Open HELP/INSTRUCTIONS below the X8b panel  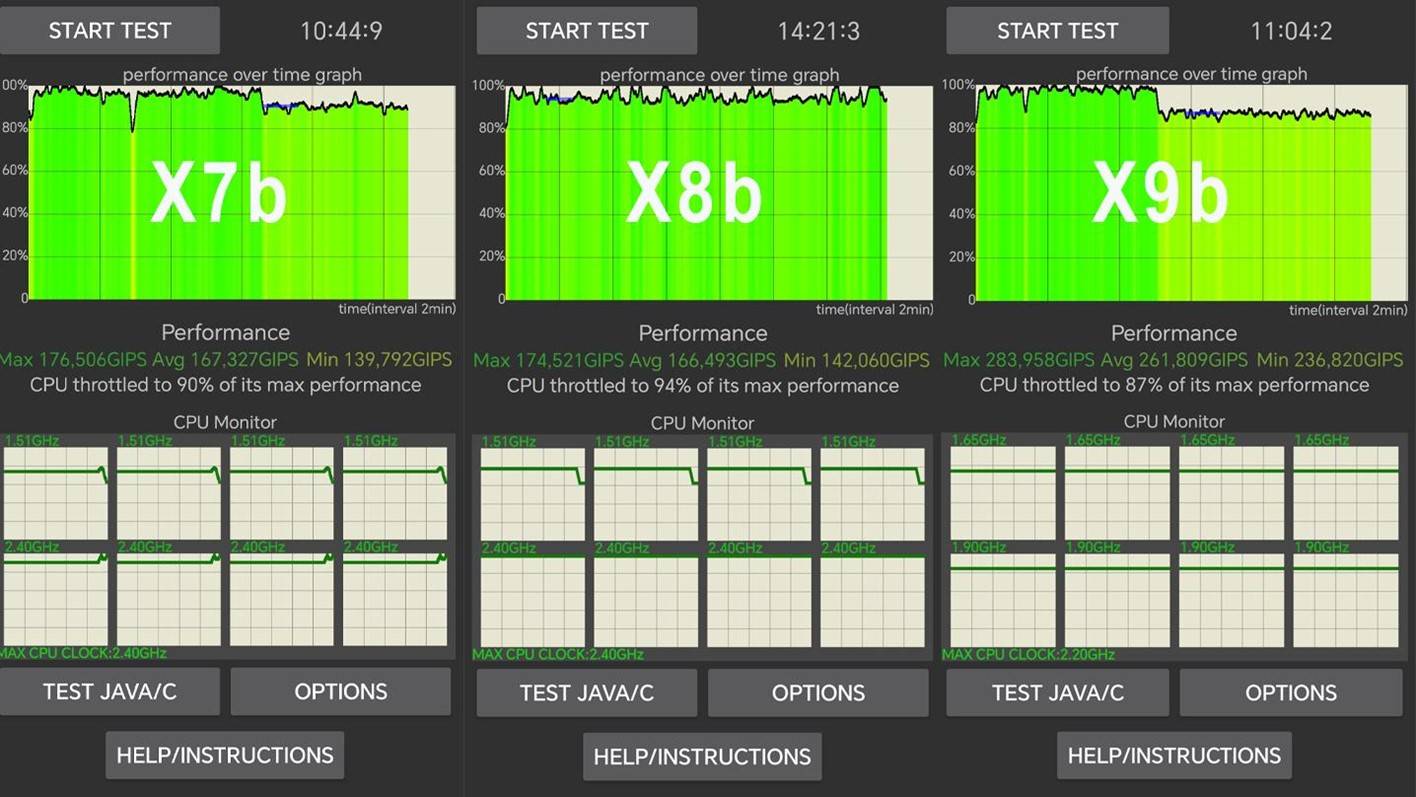(x=702, y=756)
